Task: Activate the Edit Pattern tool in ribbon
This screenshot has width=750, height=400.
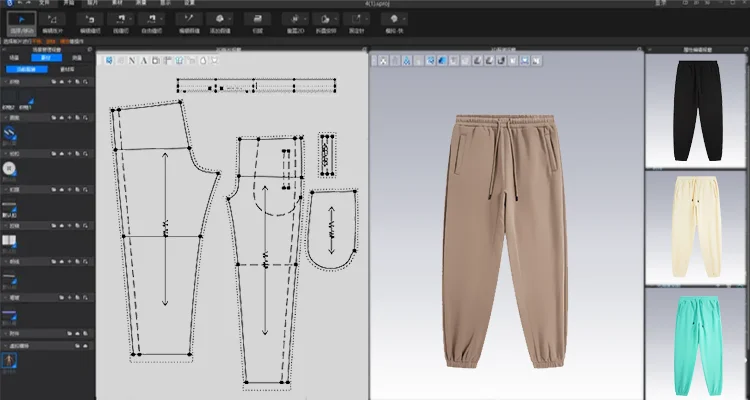Action: [x=54, y=18]
